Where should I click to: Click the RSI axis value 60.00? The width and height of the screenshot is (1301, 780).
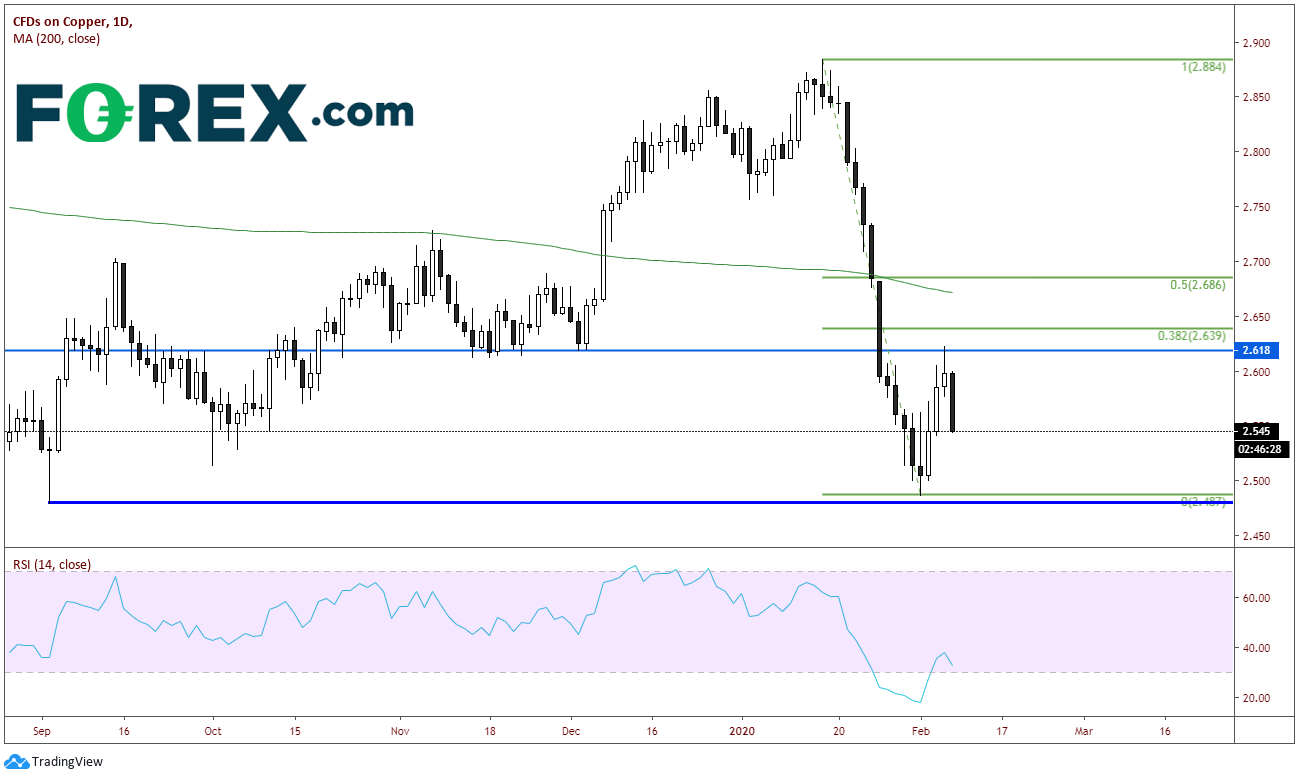(x=1256, y=598)
